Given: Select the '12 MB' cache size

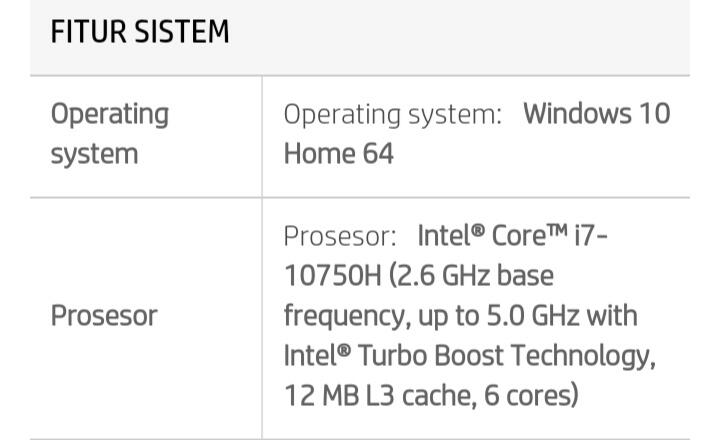Looking at the screenshot, I should (x=321, y=396).
